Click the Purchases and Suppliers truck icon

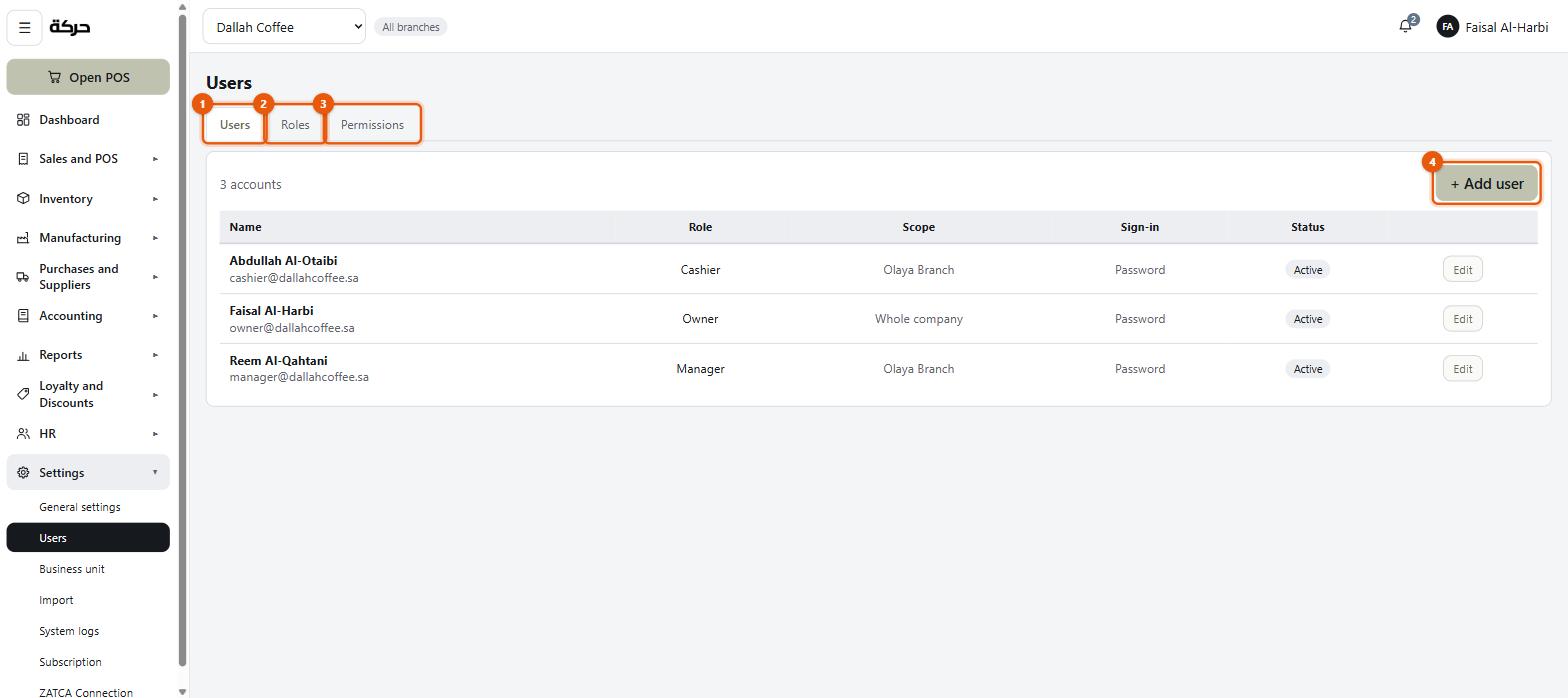point(23,277)
